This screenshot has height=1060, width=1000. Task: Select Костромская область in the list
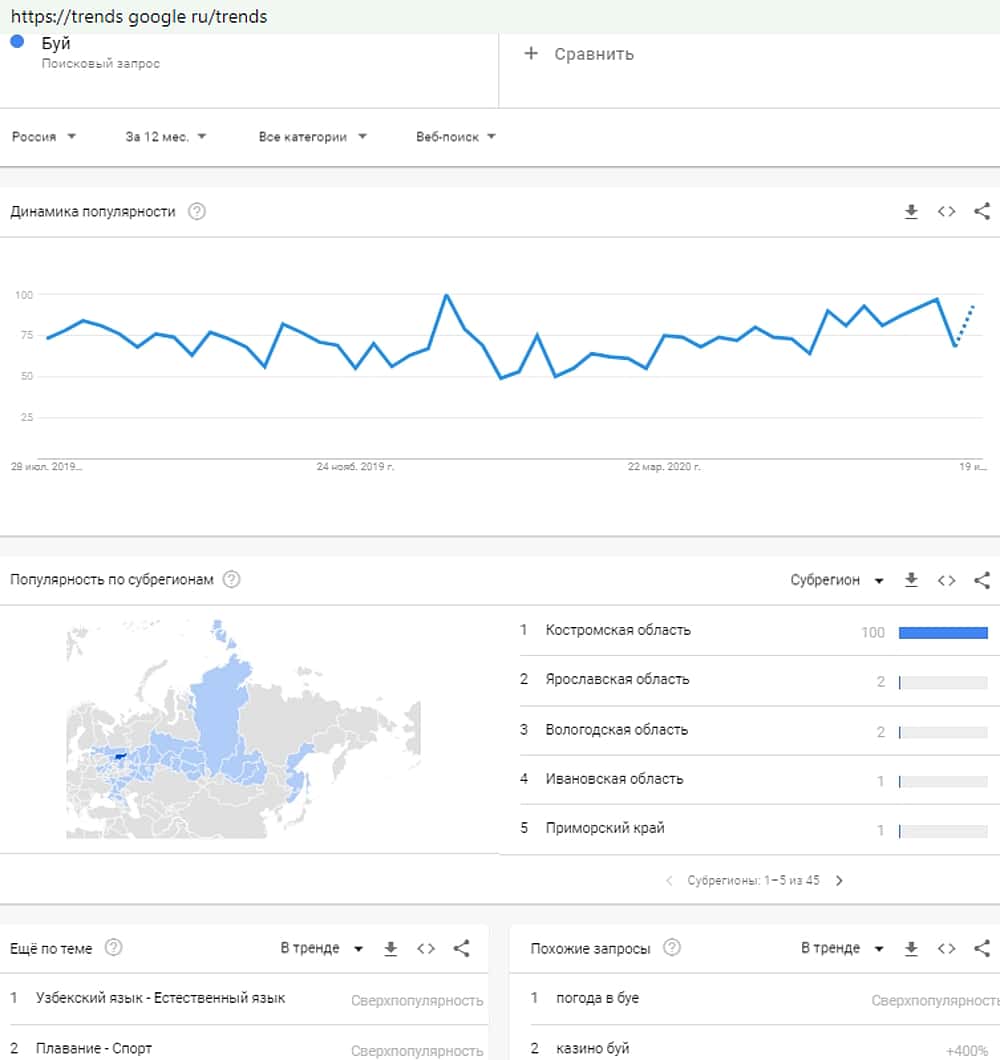pyautogui.click(x=618, y=631)
